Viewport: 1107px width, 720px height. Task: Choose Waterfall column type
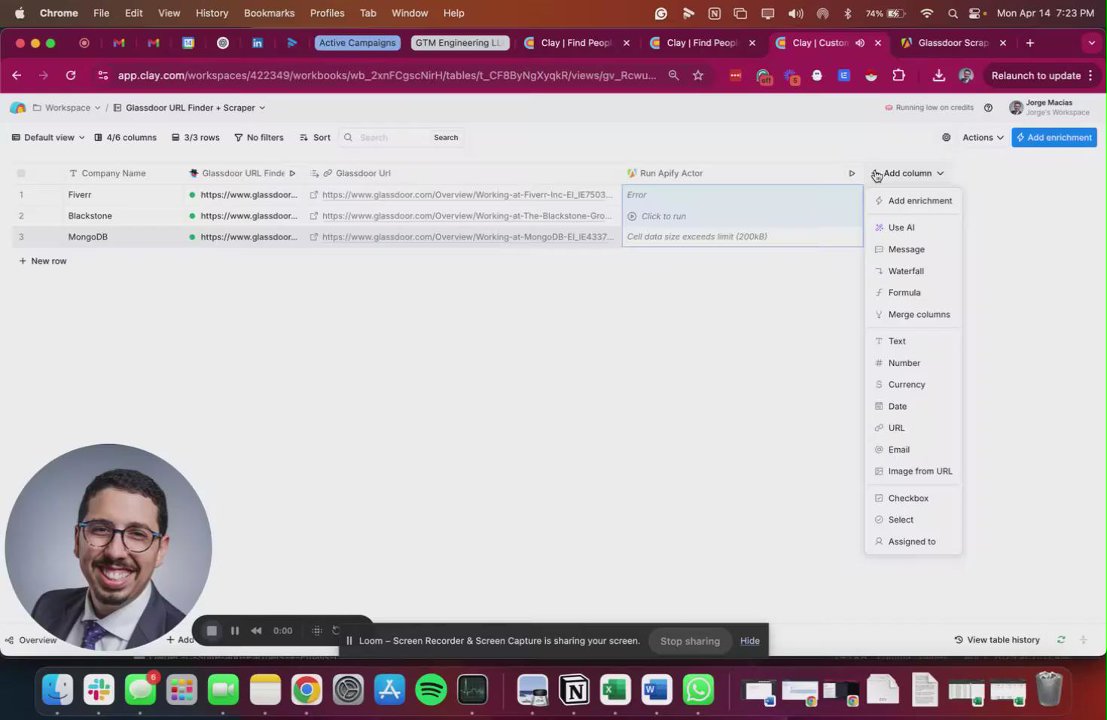point(913,271)
